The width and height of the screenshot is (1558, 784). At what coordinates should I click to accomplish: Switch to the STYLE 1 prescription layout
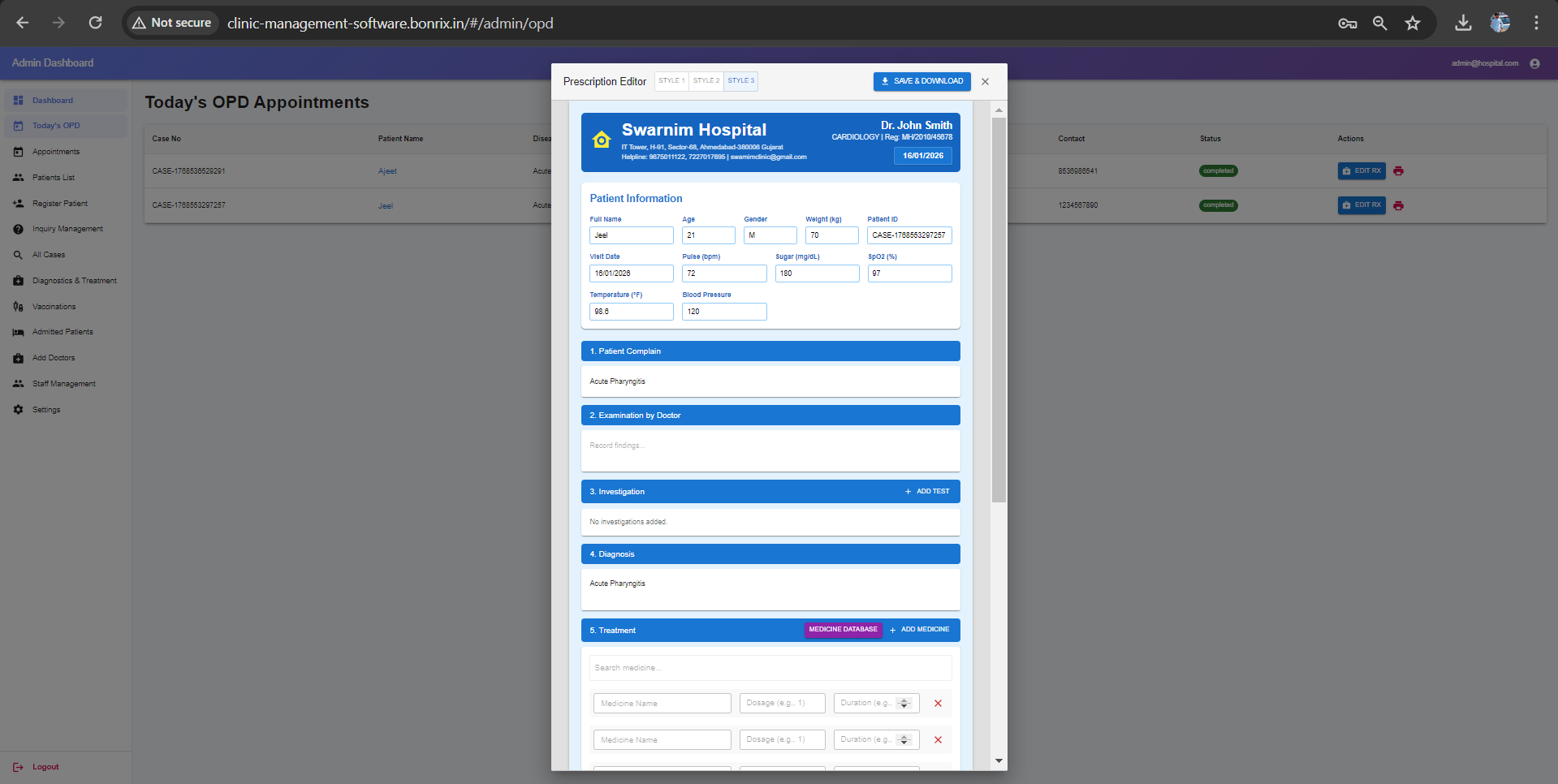[671, 80]
